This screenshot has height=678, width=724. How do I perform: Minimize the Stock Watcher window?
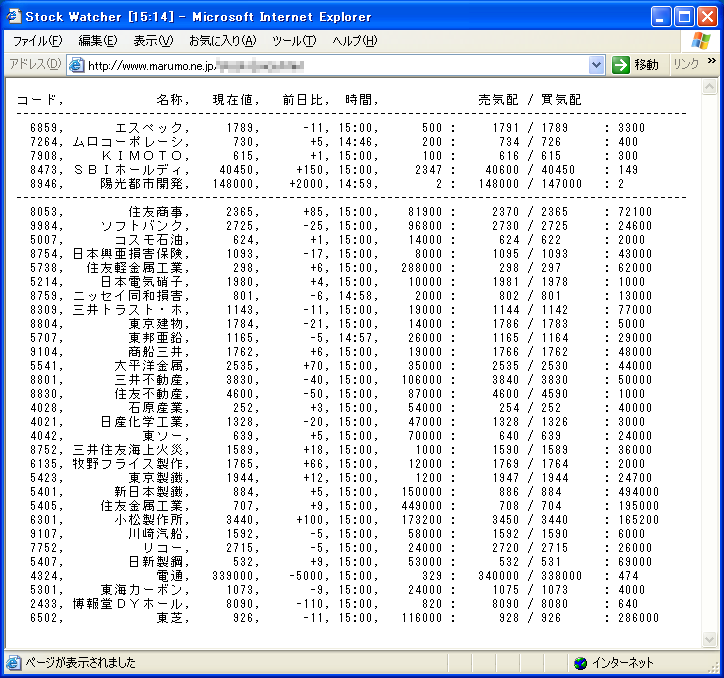[x=661, y=17]
